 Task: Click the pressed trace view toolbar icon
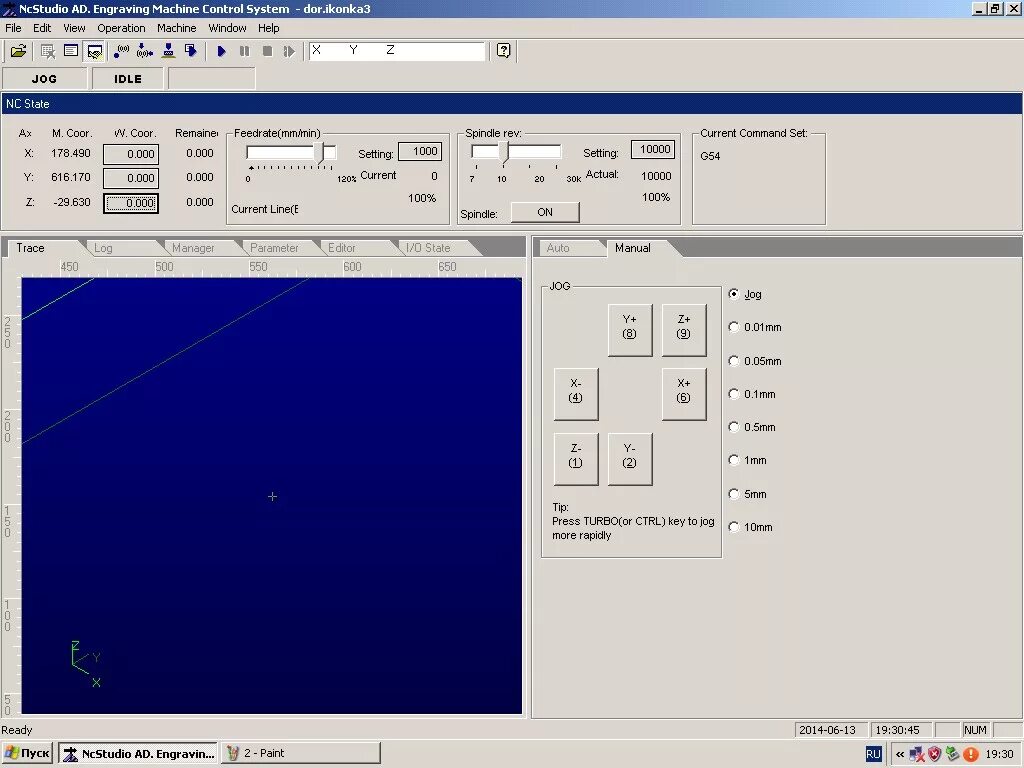coord(95,51)
